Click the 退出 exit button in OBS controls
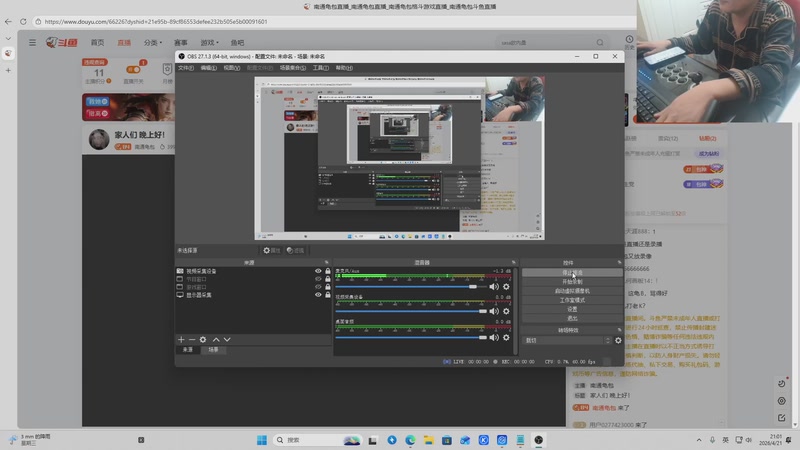Screen dimensions: 800x450 click(x=572, y=318)
